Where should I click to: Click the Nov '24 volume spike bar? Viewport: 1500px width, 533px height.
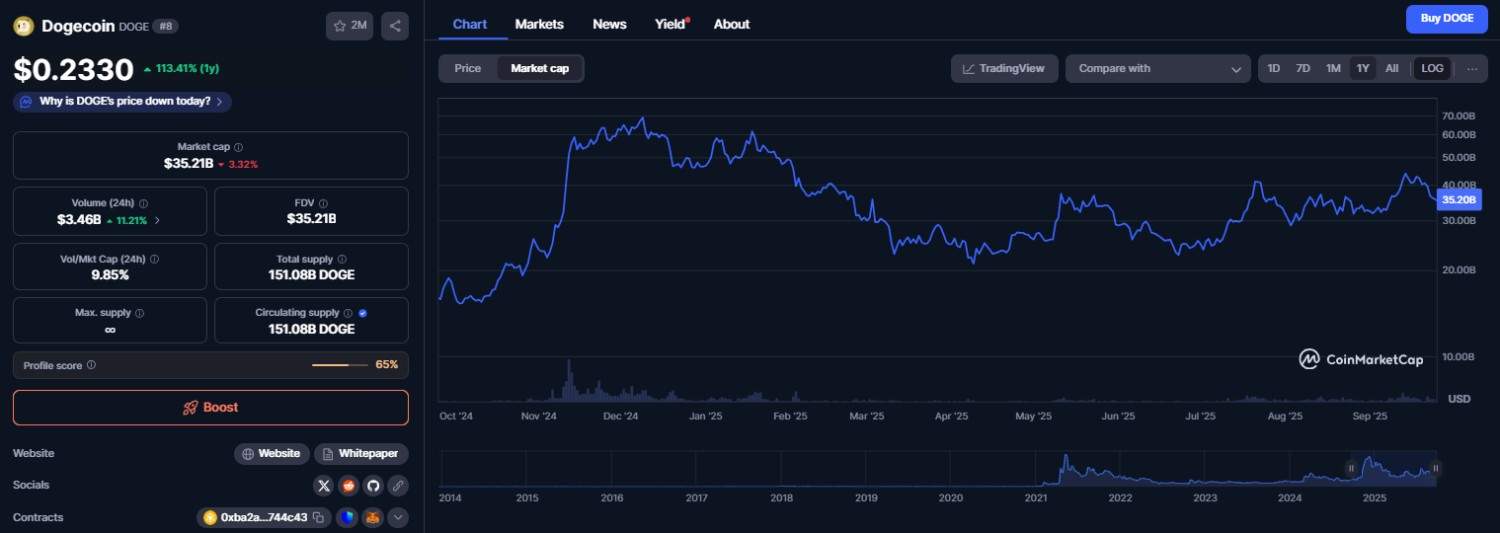[x=569, y=380]
